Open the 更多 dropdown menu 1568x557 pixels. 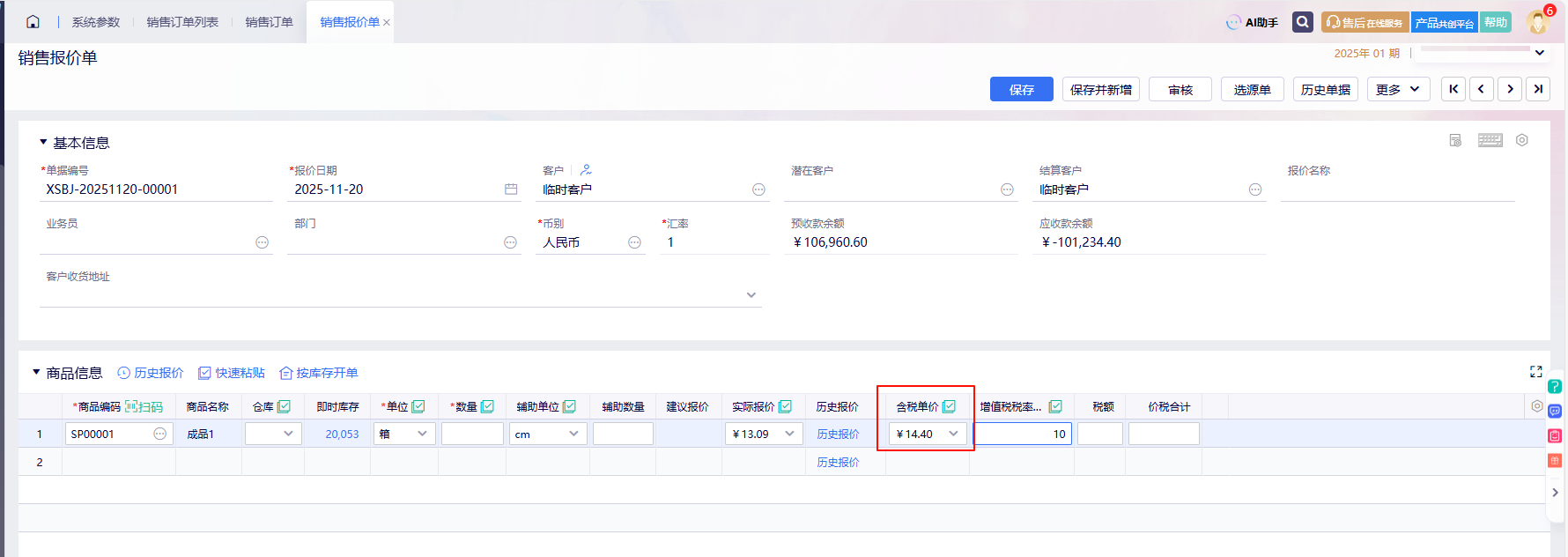[1398, 89]
